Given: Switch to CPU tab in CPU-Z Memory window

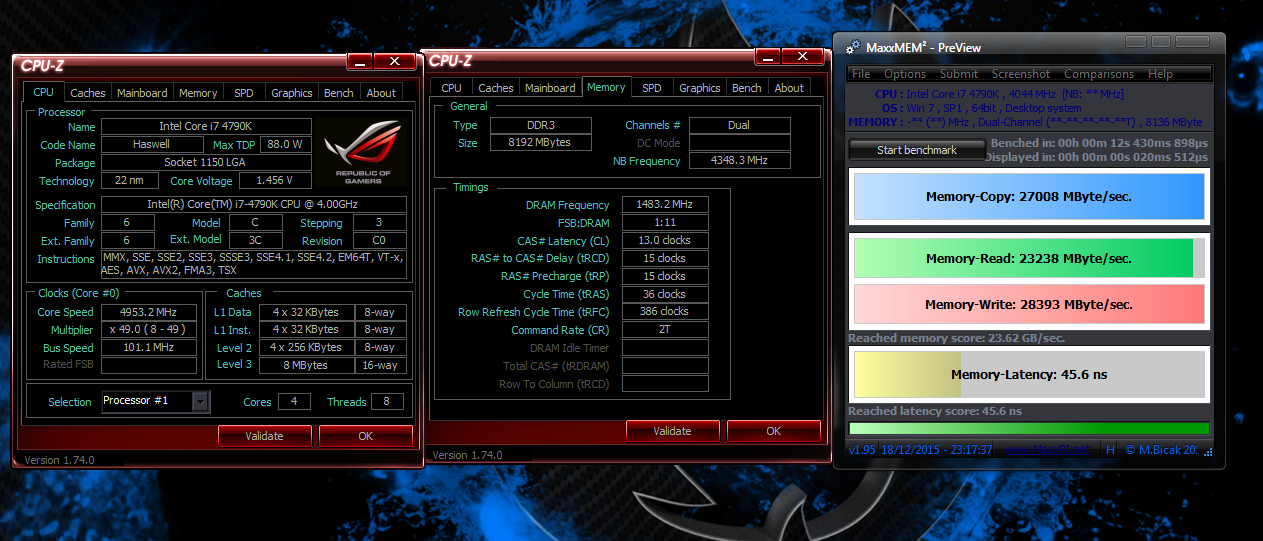Looking at the screenshot, I should point(452,88).
